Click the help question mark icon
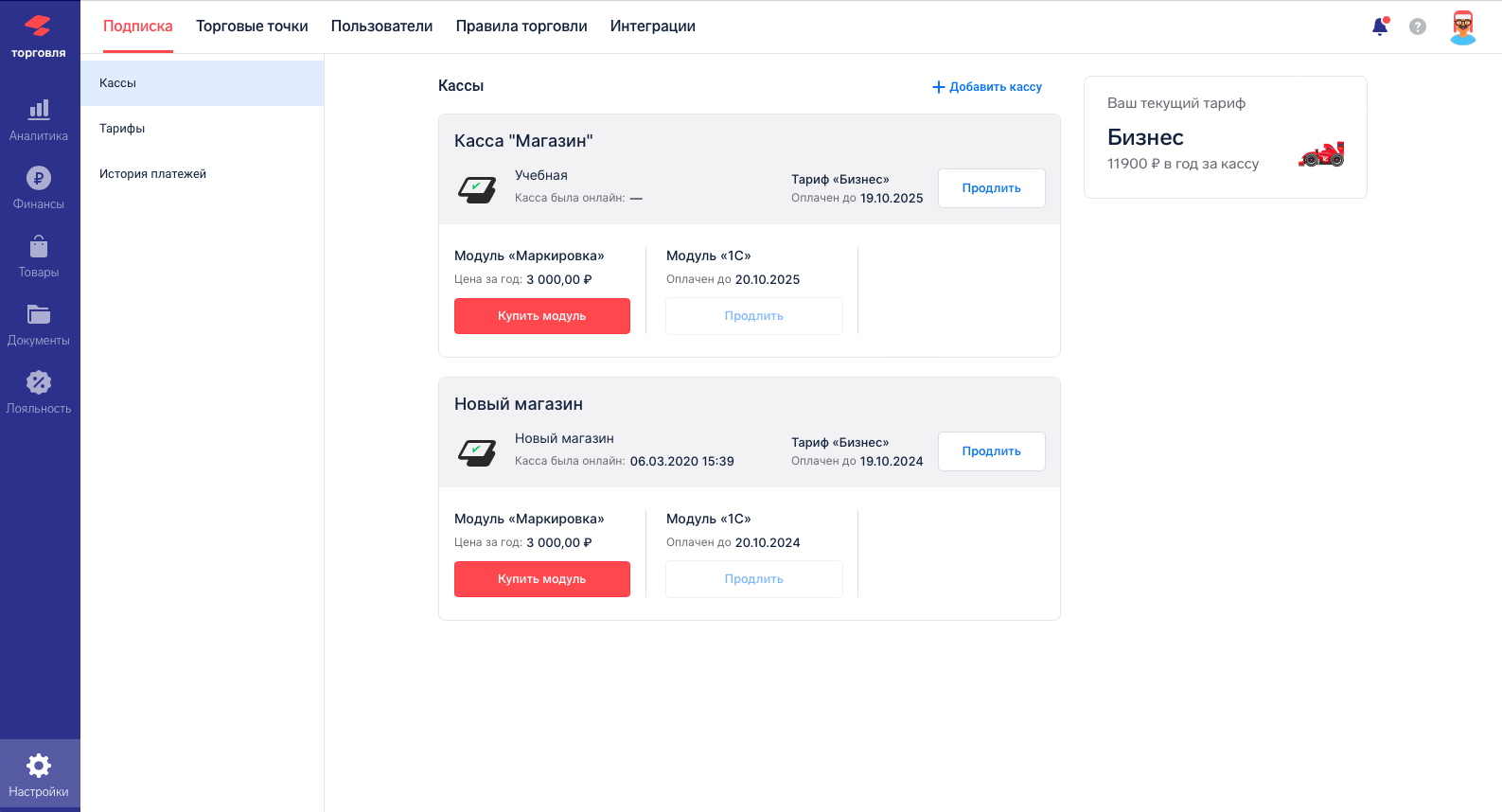 click(1418, 26)
